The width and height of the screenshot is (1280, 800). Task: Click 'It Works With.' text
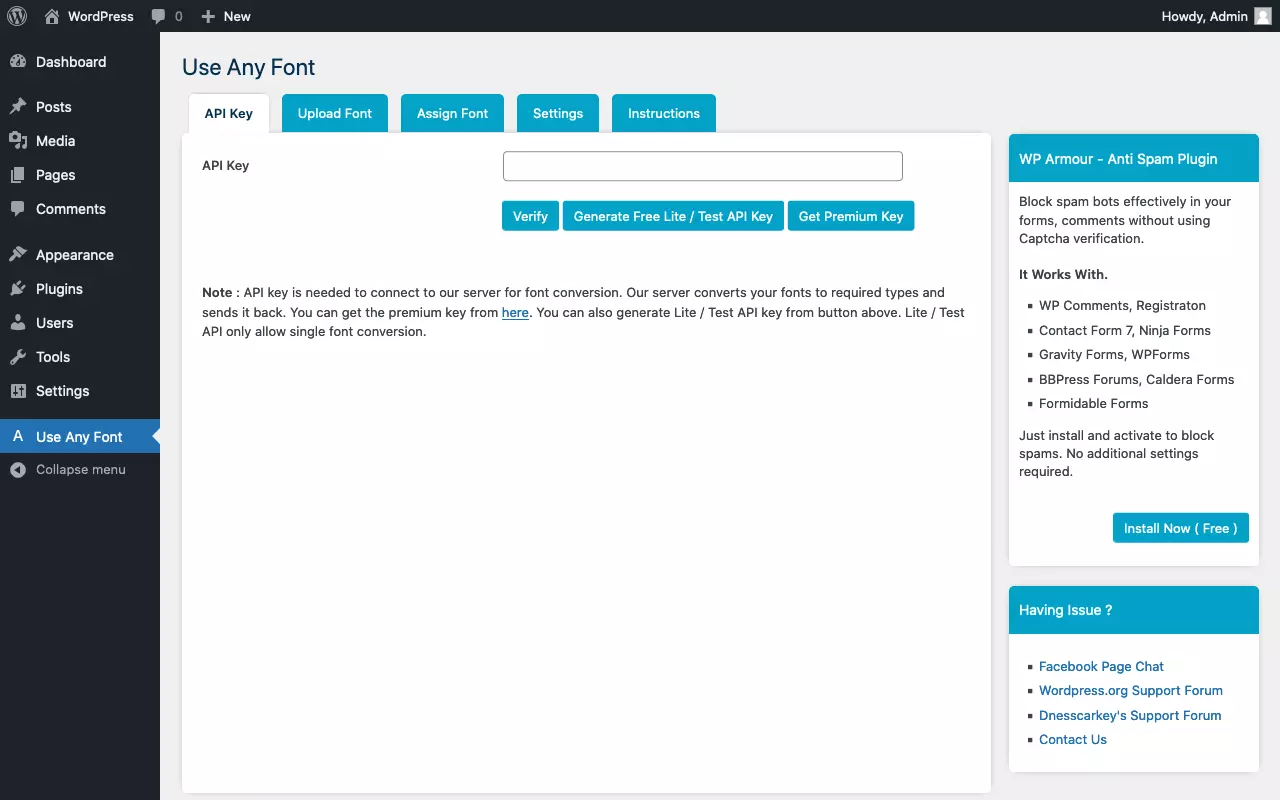click(x=1063, y=274)
